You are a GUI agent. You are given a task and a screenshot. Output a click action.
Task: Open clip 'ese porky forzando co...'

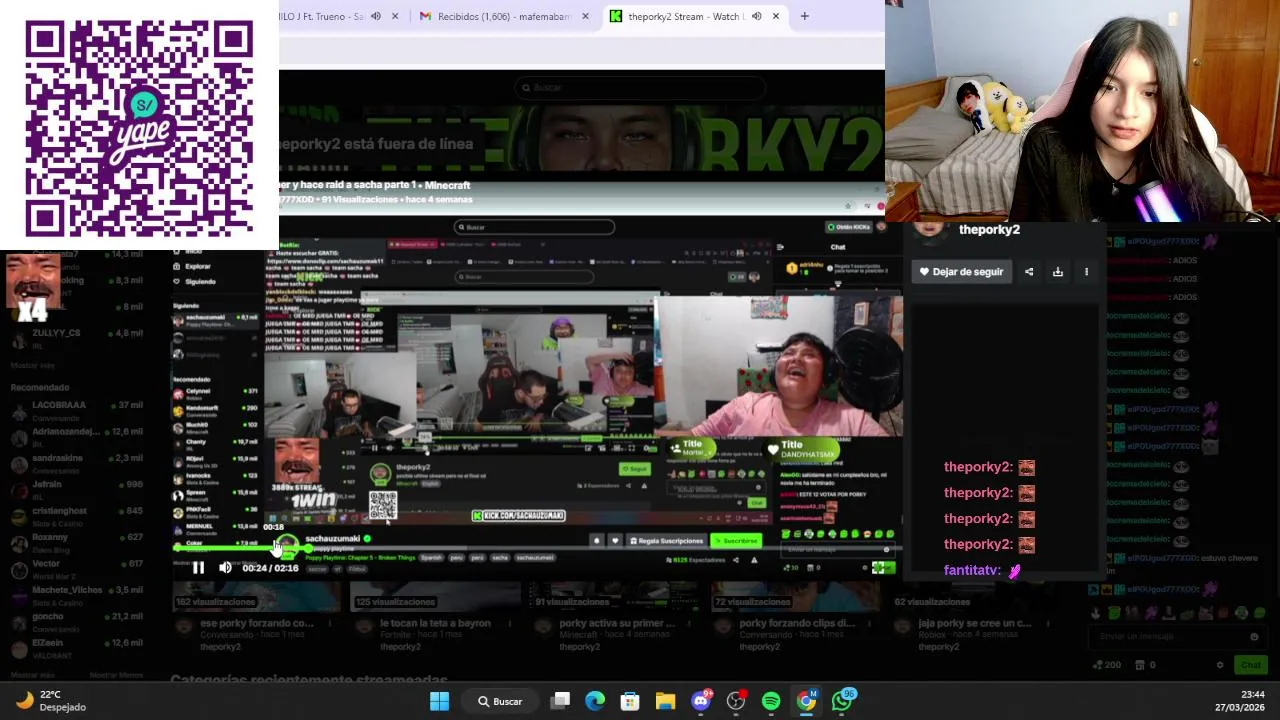click(256, 624)
